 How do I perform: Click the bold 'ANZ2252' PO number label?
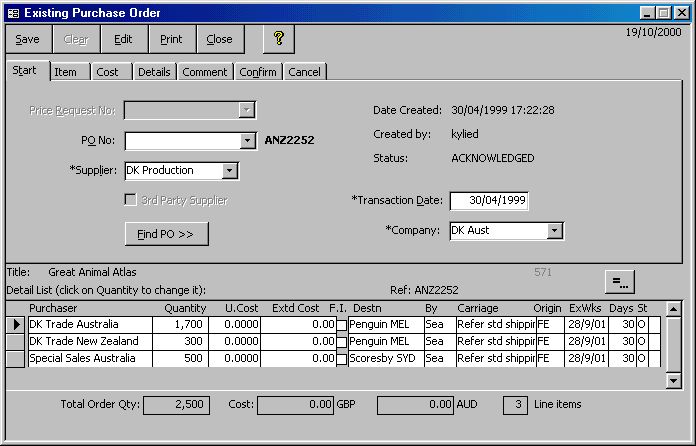(289, 140)
